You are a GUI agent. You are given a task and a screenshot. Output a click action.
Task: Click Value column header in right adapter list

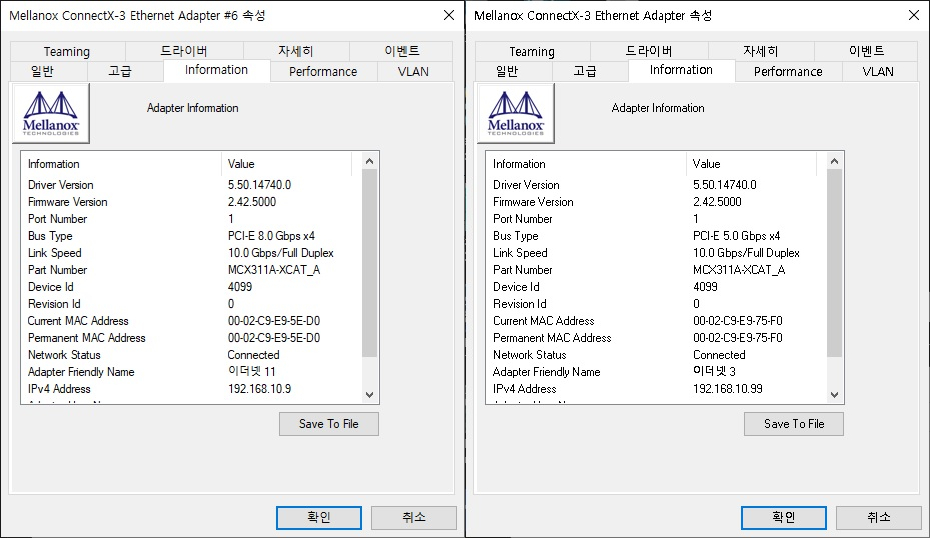click(x=751, y=164)
